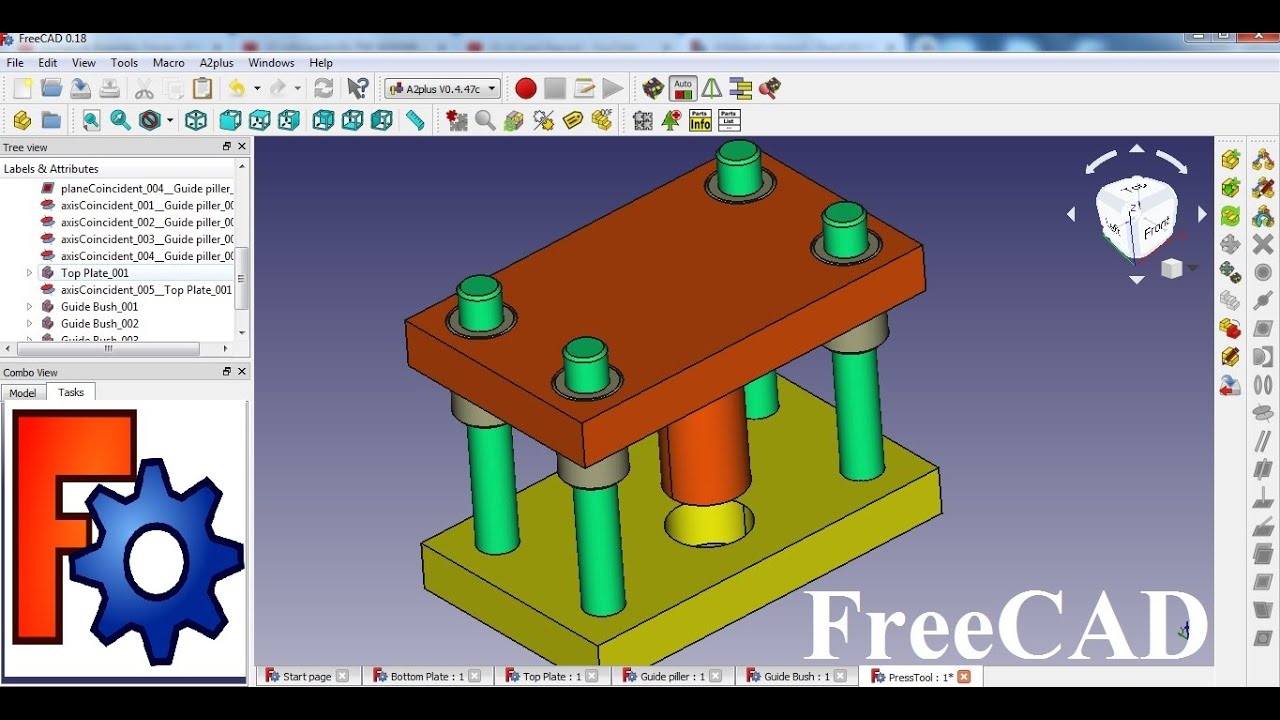Float the Combo View panel
Viewport: 1280px width, 720px height.
(227, 372)
